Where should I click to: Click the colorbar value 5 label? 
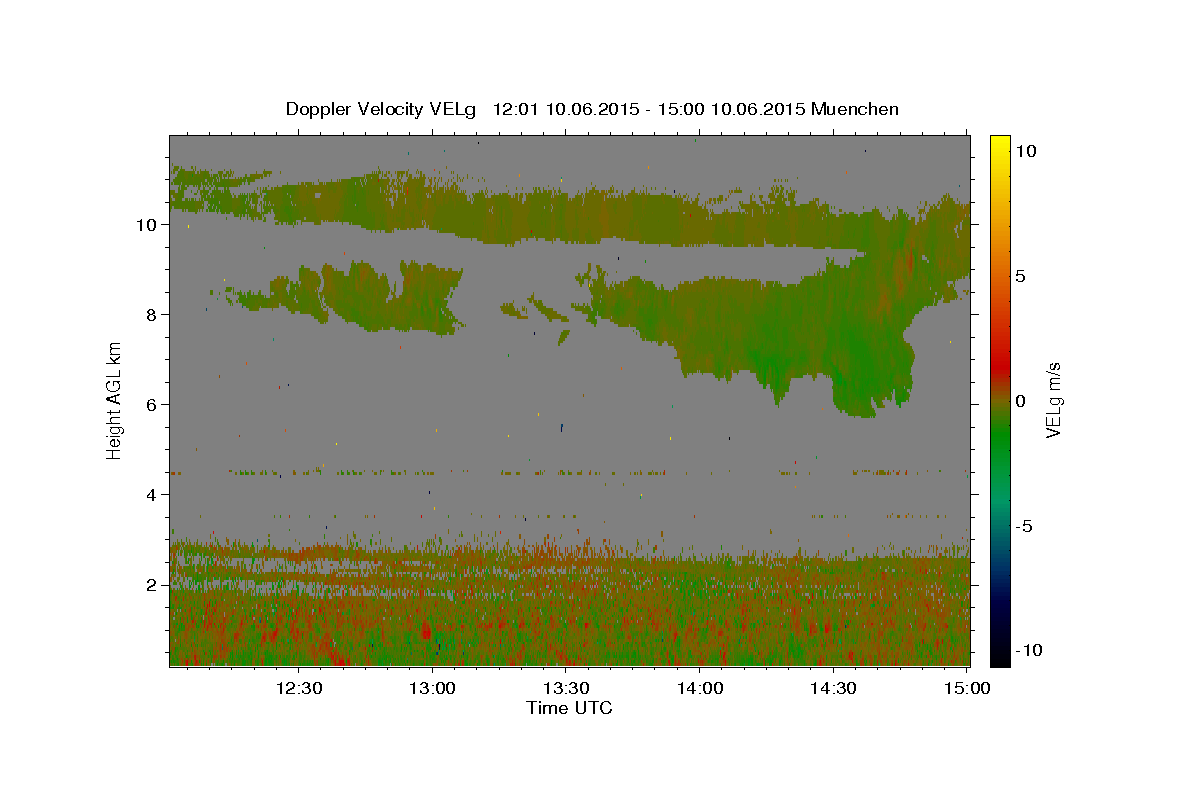click(1021, 276)
